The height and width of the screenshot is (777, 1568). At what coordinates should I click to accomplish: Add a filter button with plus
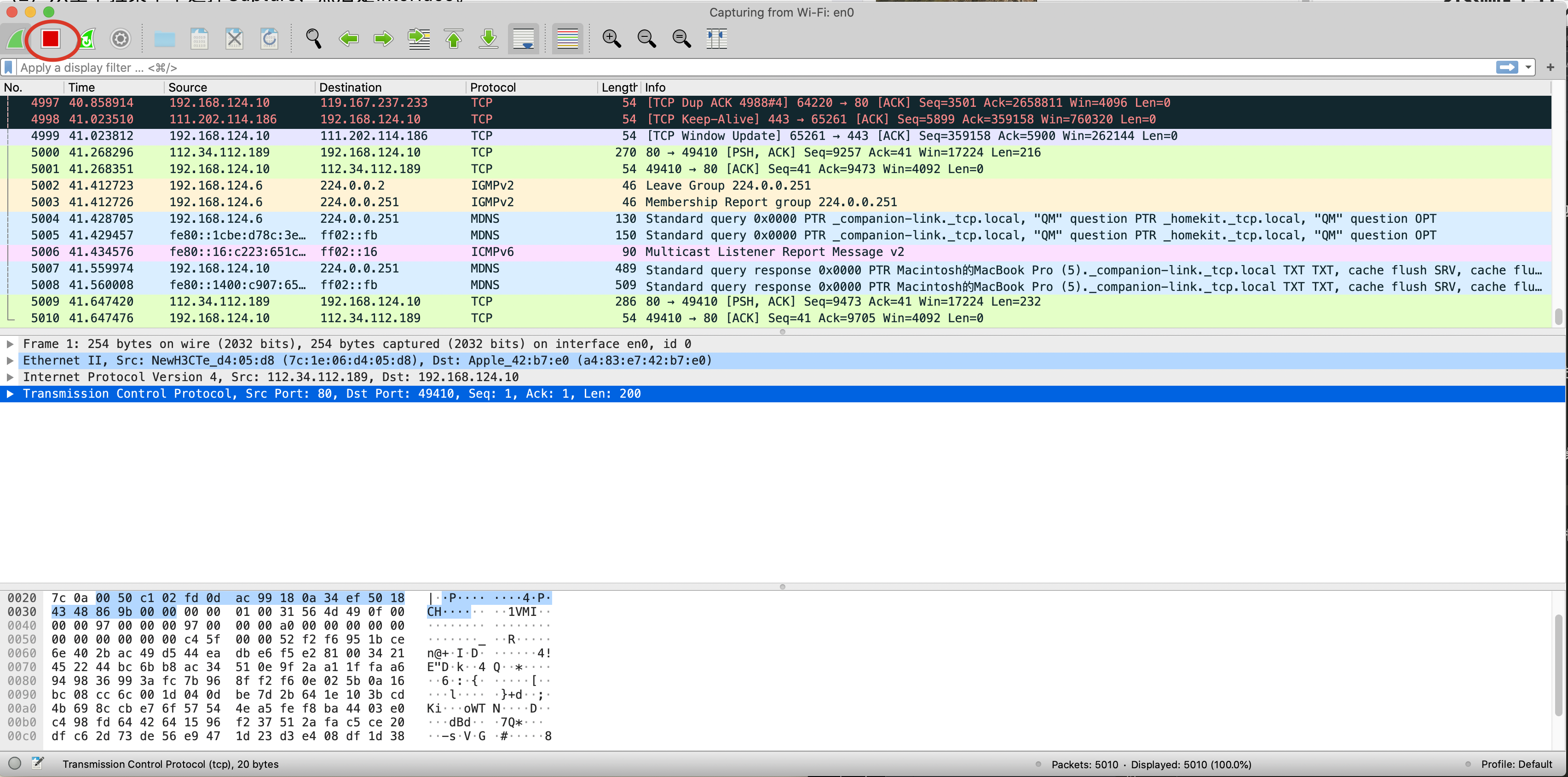1551,68
